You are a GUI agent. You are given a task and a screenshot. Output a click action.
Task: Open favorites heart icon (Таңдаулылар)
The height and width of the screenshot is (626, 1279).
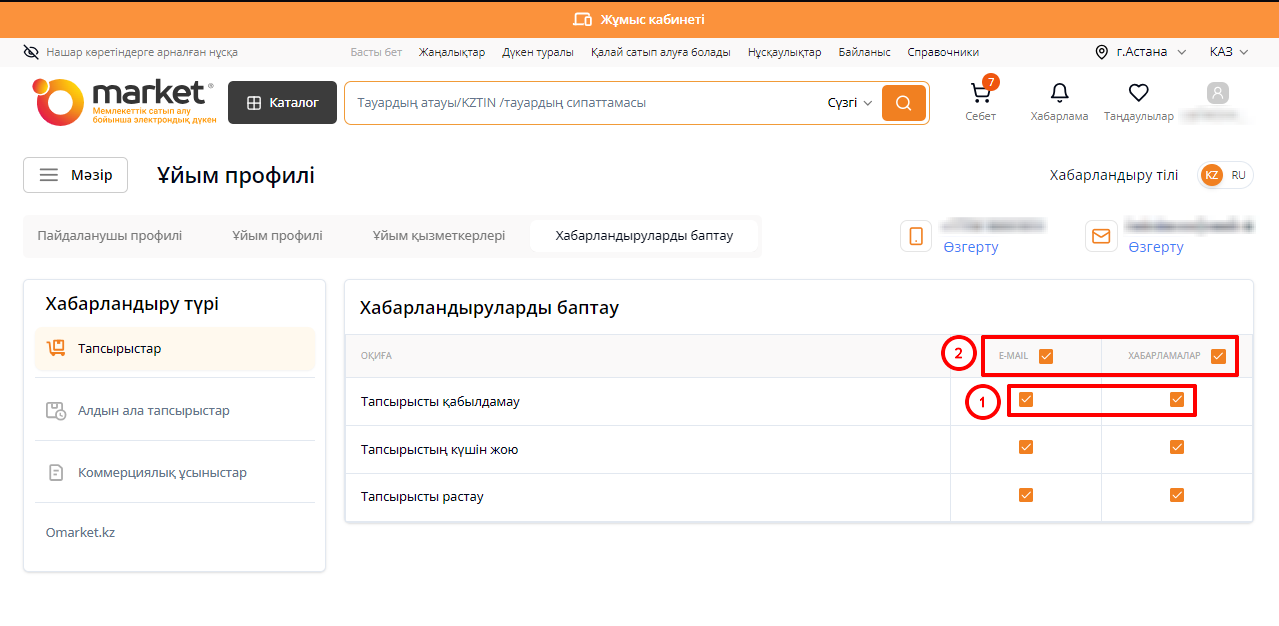tap(1138, 94)
